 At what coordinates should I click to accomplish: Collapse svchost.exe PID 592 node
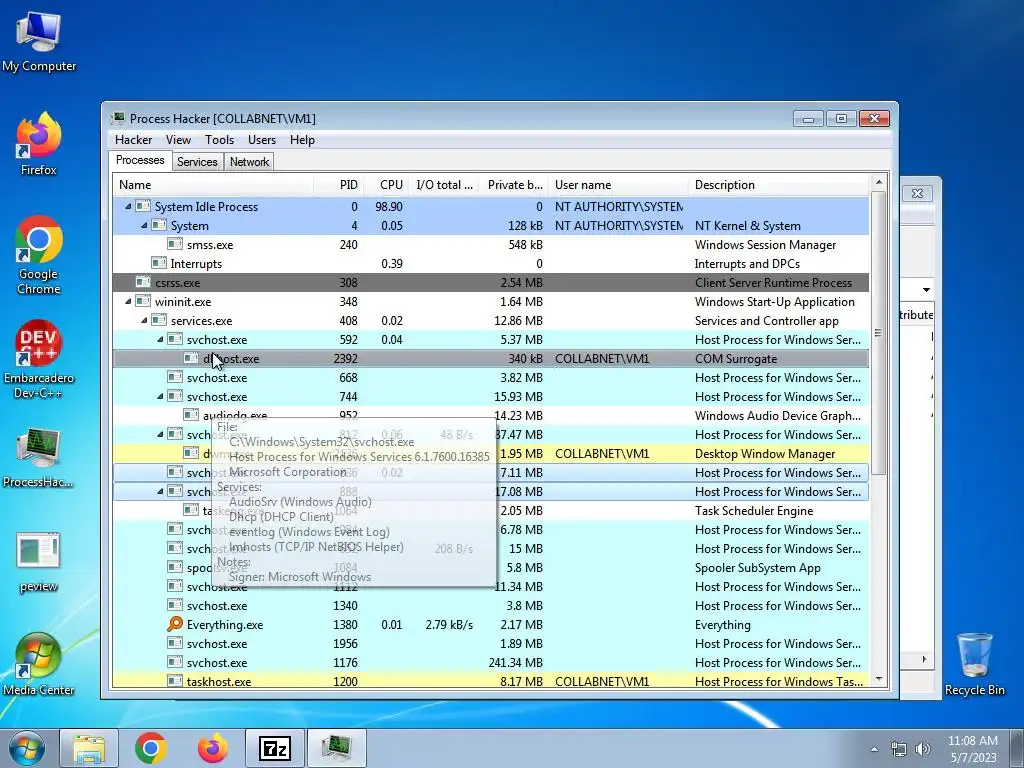pyautogui.click(x=160, y=339)
